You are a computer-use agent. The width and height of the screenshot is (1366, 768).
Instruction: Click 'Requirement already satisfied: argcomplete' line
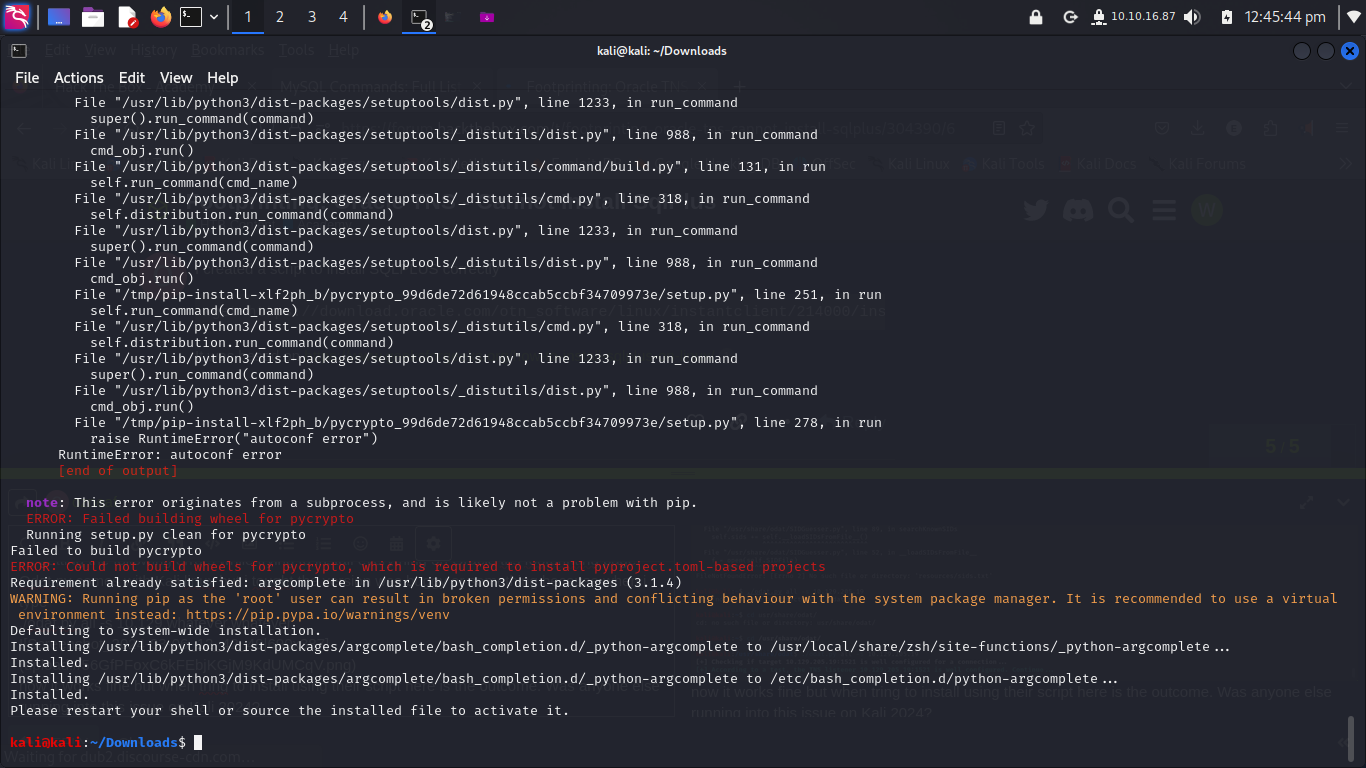pos(346,583)
